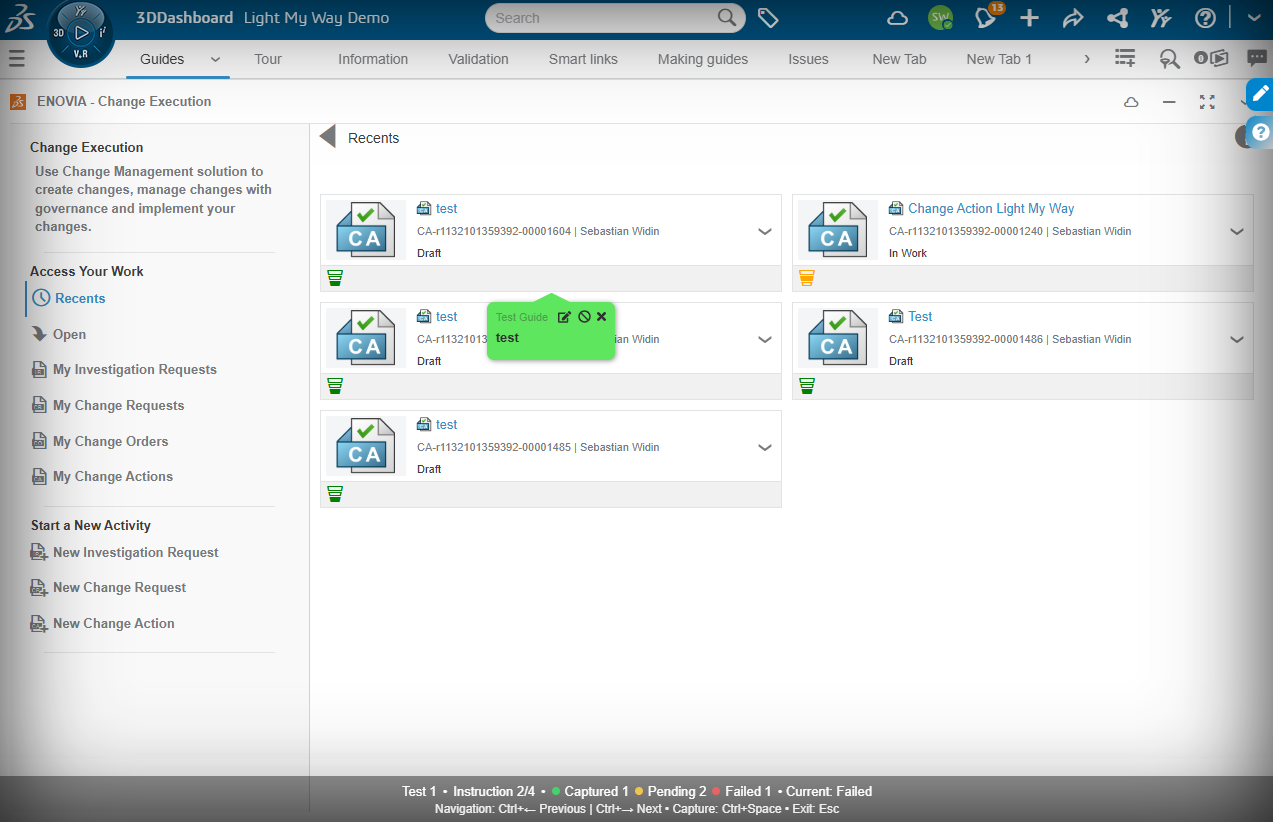Click test title of CA-00001604 card
1273x822 pixels.
pos(447,208)
